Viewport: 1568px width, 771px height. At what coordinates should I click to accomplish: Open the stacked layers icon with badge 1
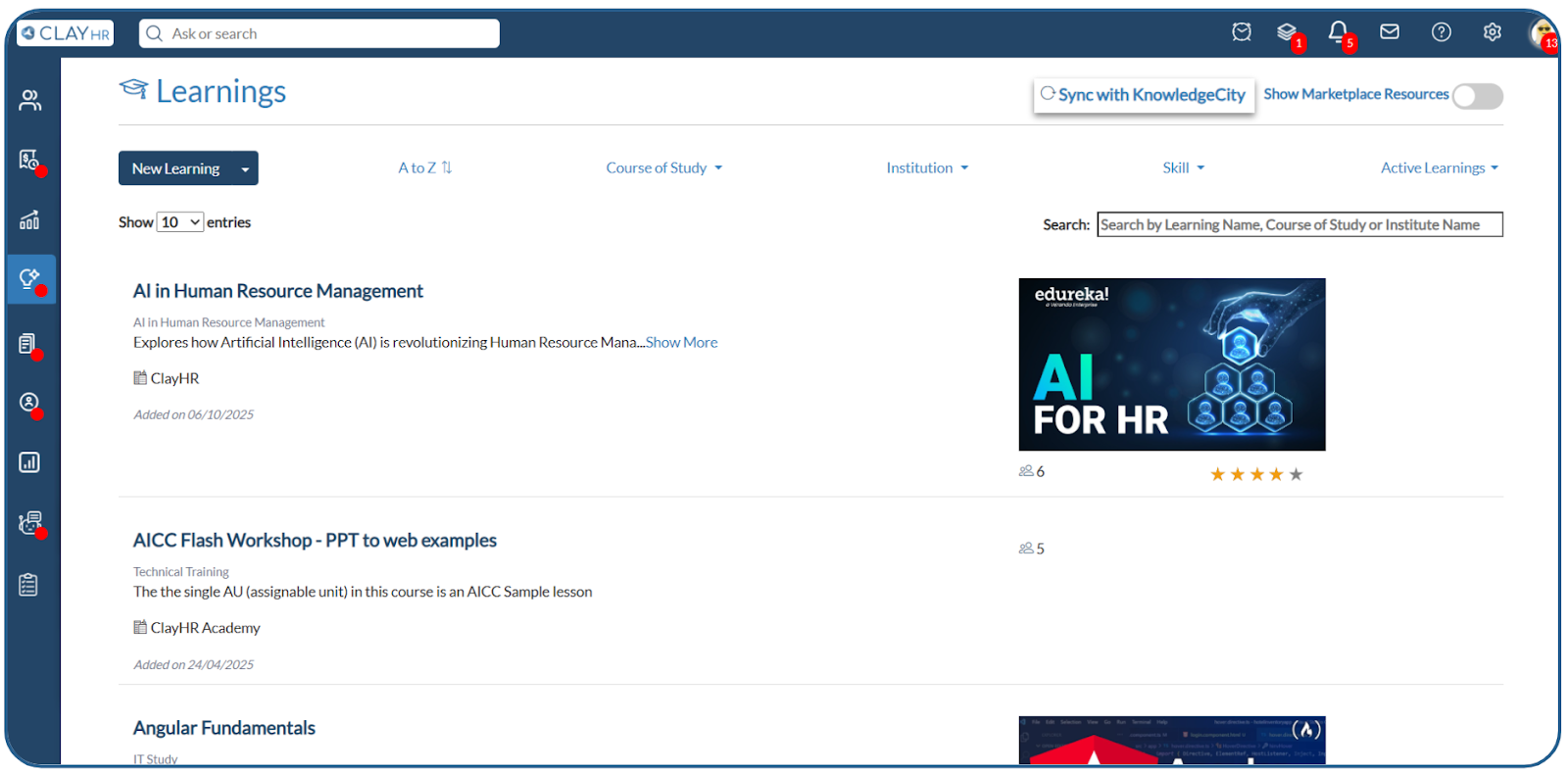pyautogui.click(x=1287, y=32)
